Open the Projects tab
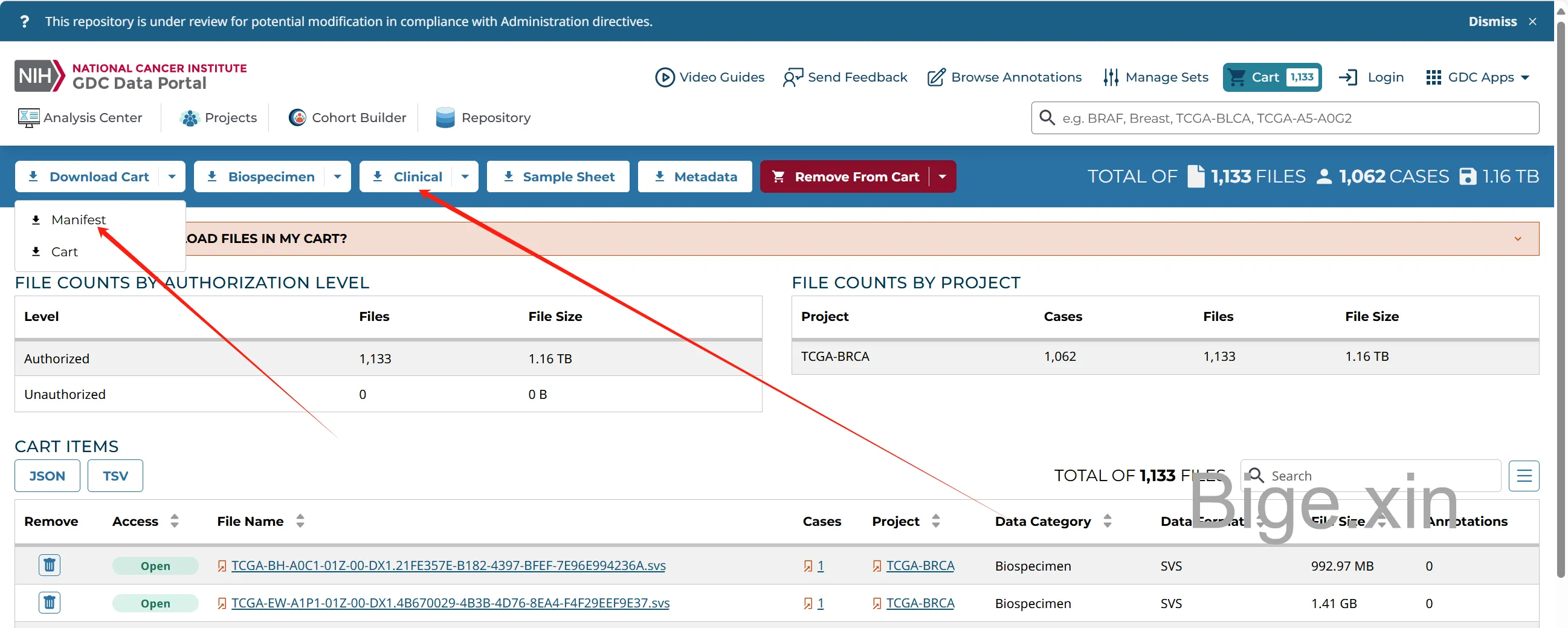 219,117
